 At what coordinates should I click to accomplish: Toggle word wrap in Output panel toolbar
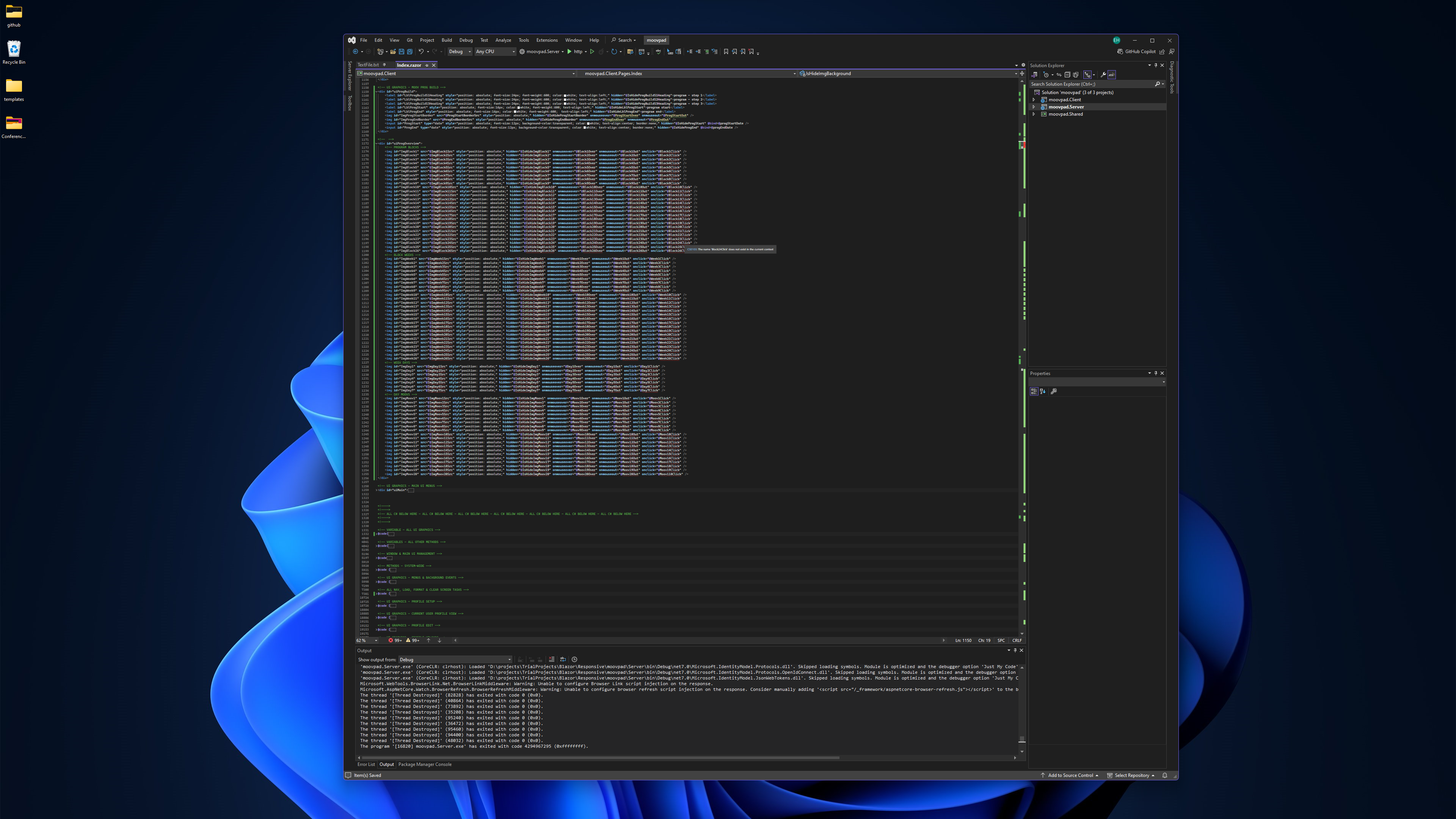(x=563, y=660)
